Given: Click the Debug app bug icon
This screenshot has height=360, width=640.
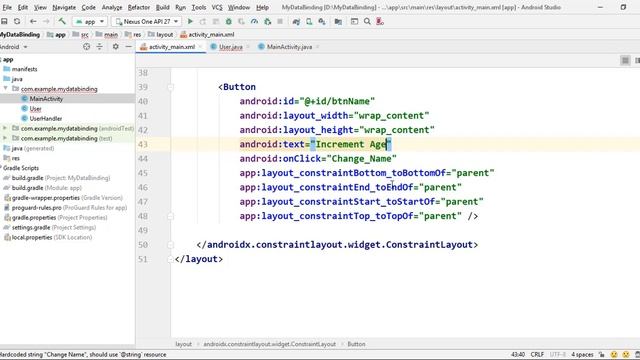Looking at the screenshot, I should [x=229, y=21].
